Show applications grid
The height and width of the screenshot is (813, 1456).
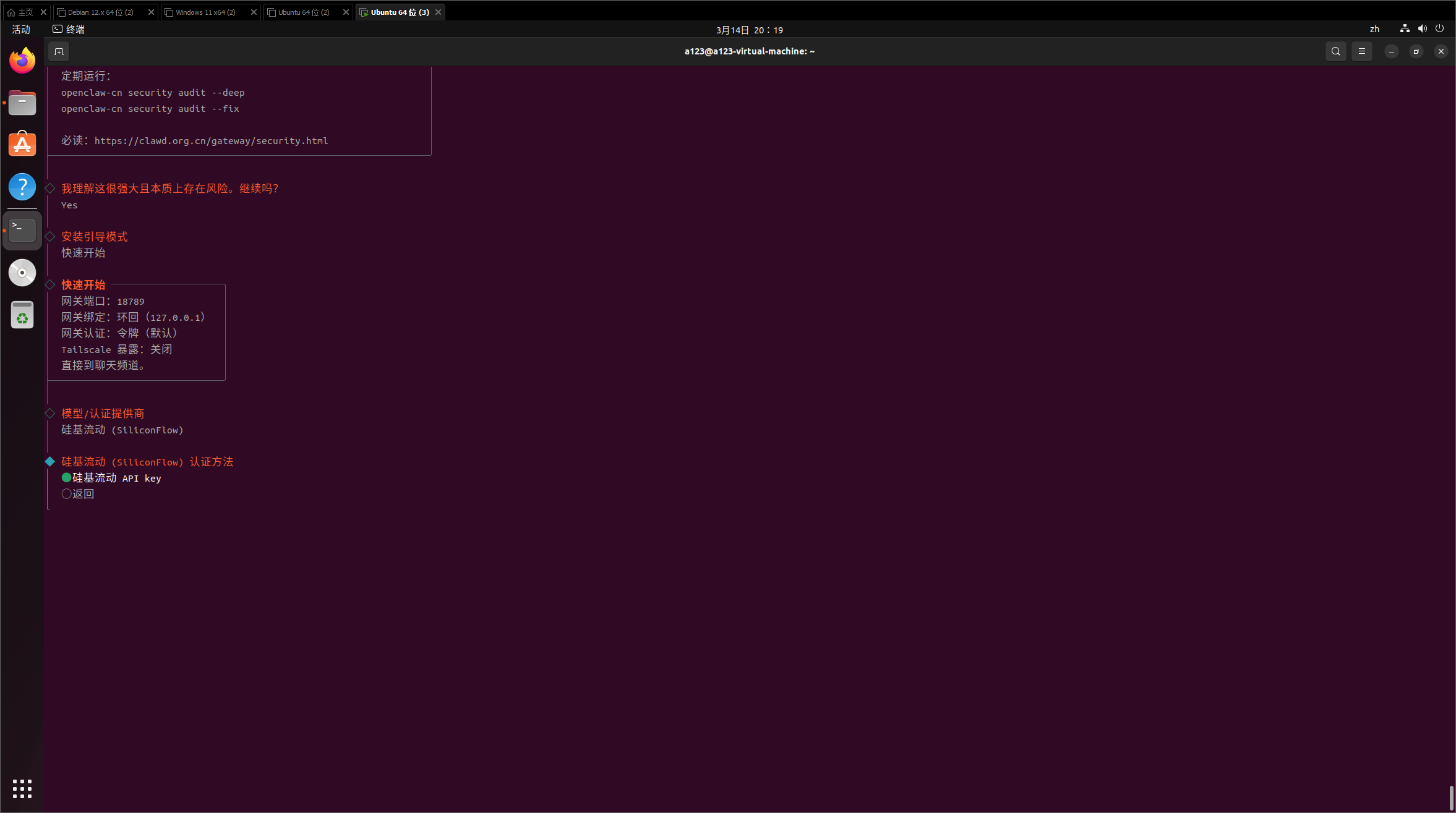(22, 788)
